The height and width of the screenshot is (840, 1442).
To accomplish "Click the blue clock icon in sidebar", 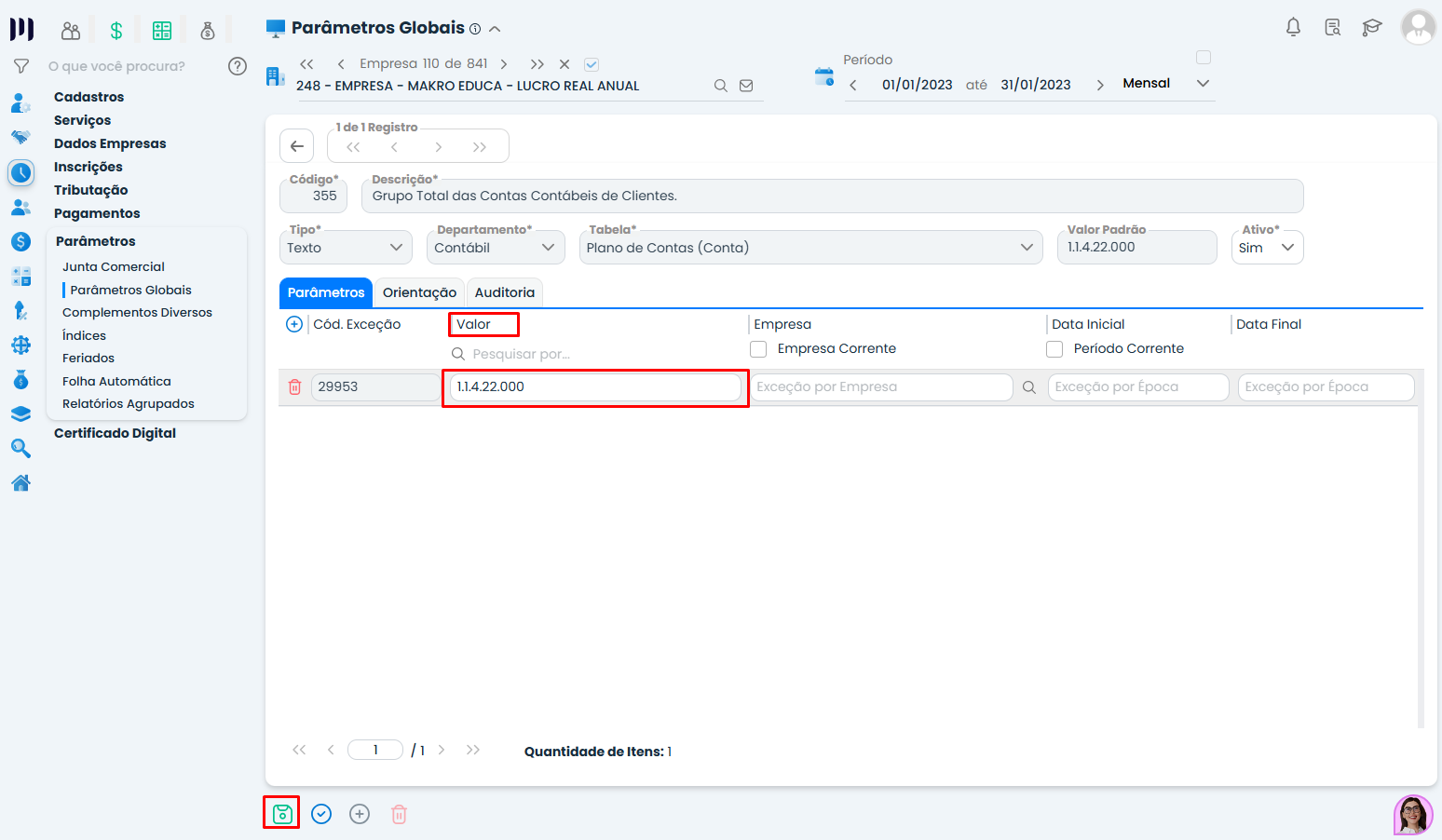I will click(20, 172).
